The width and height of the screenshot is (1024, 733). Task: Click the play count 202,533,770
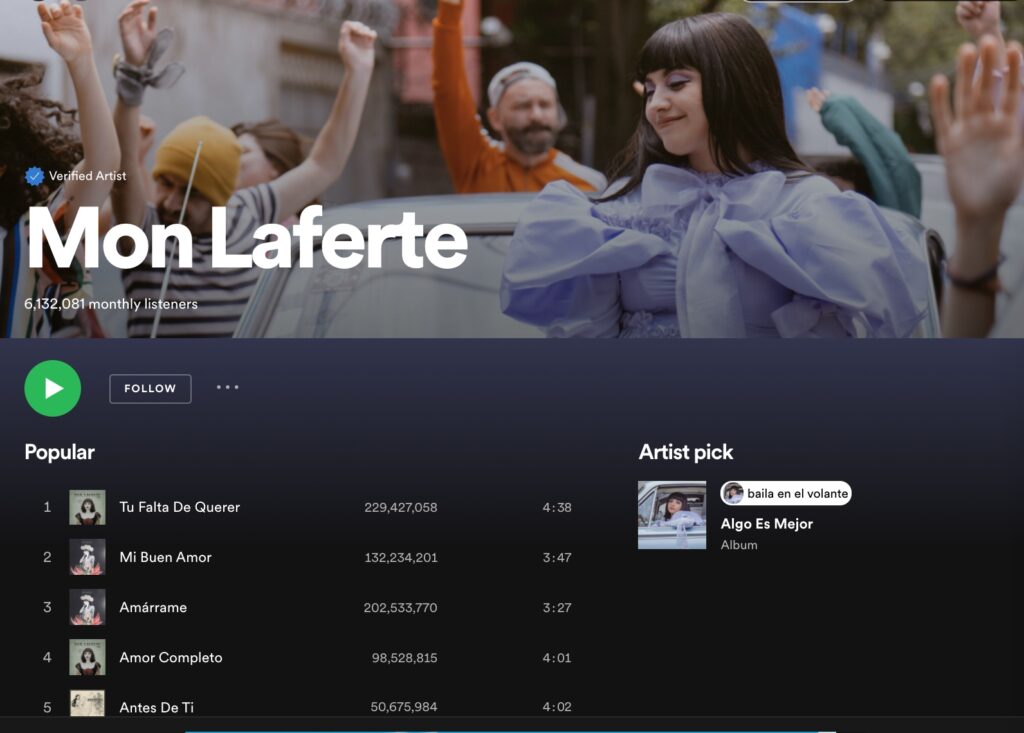coord(400,608)
